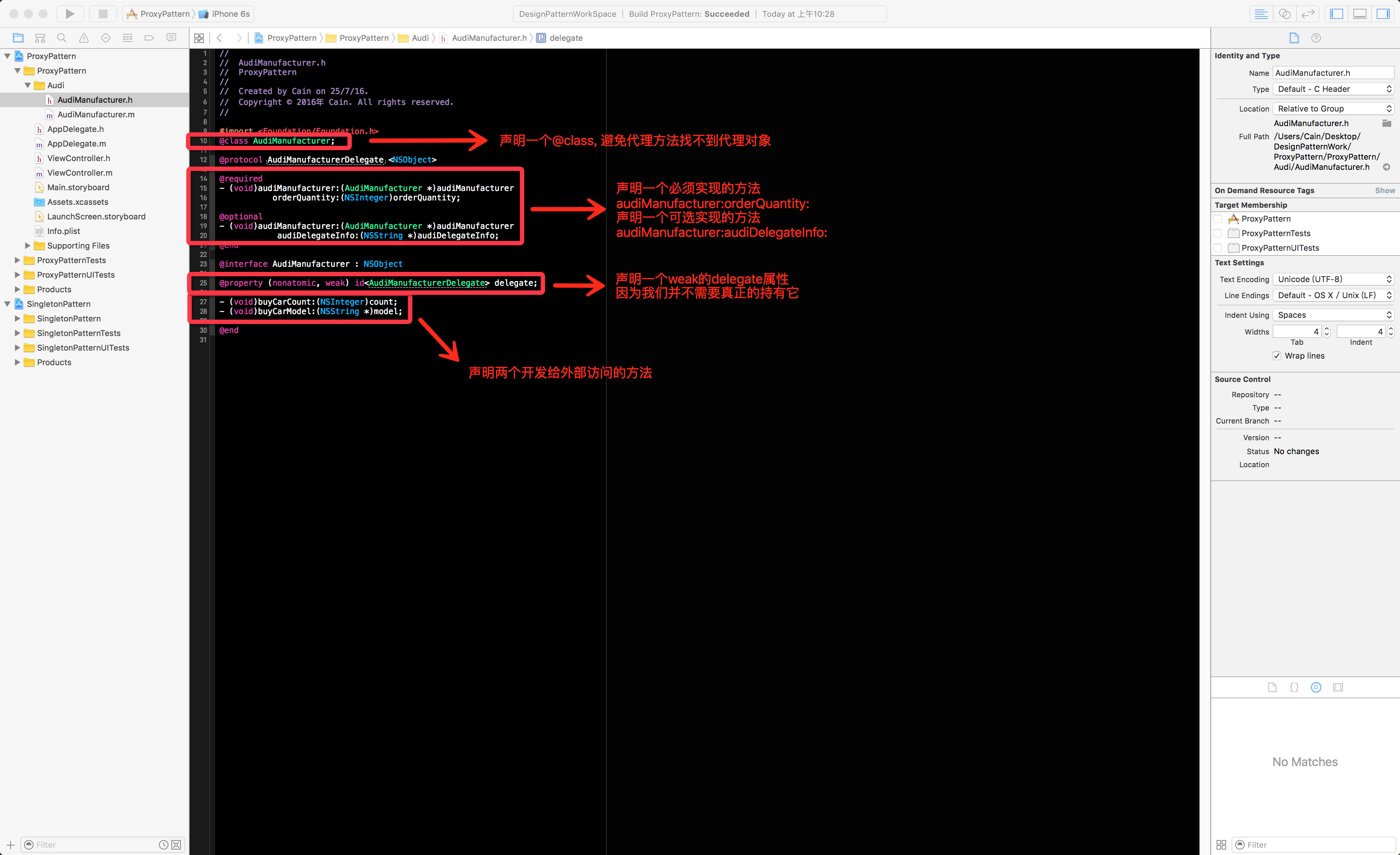The image size is (1400, 855).
Task: Hide the Navigator panel
Action: pos(1336,13)
